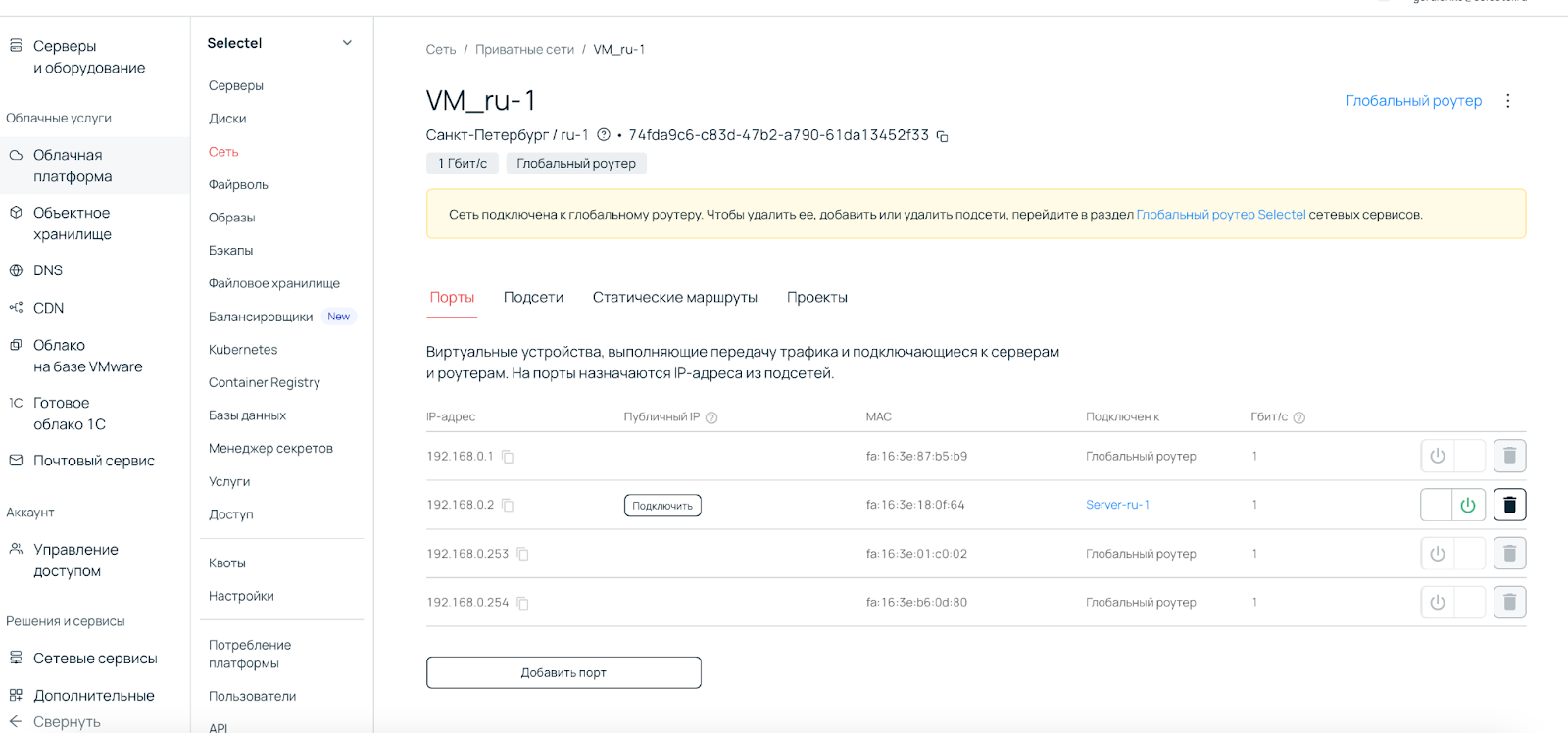Click the 1C ready cloud icon
Image resolution: width=1568 pixels, height=733 pixels.
coord(16,403)
